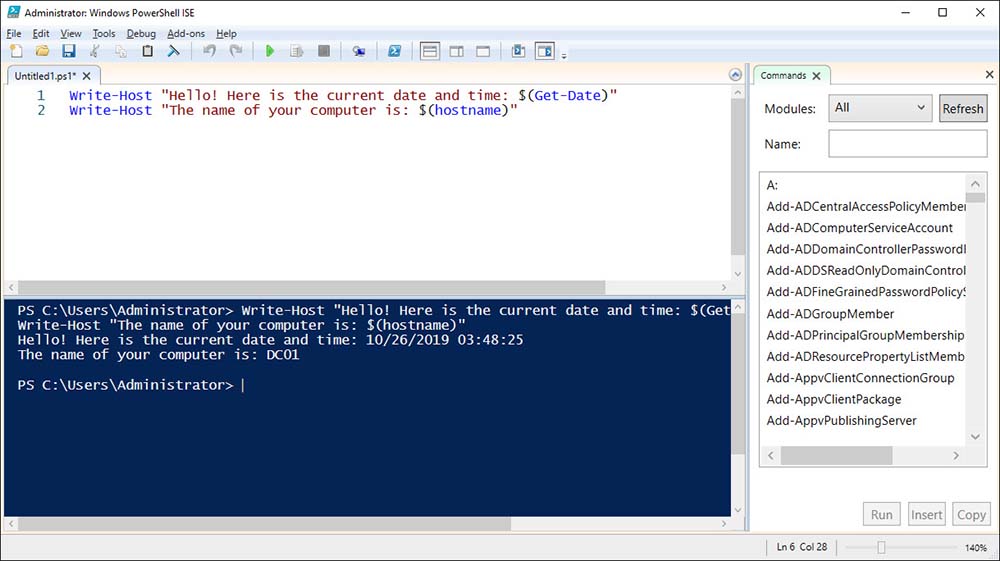Select Add-AppvPublishingServer command
Screen dimensions: 1000x561
[841, 421]
